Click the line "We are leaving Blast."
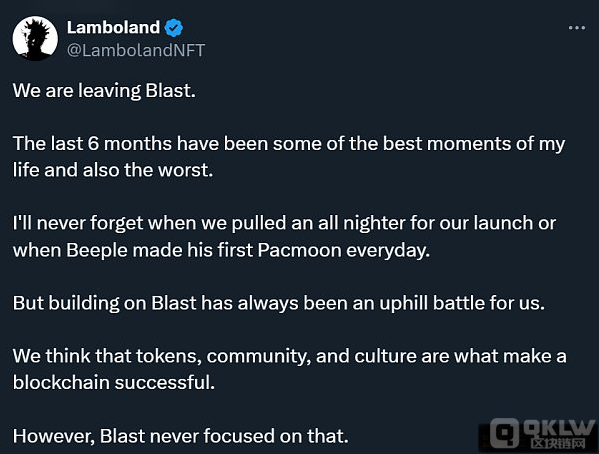Image resolution: width=599 pixels, height=454 pixels. [x=104, y=91]
